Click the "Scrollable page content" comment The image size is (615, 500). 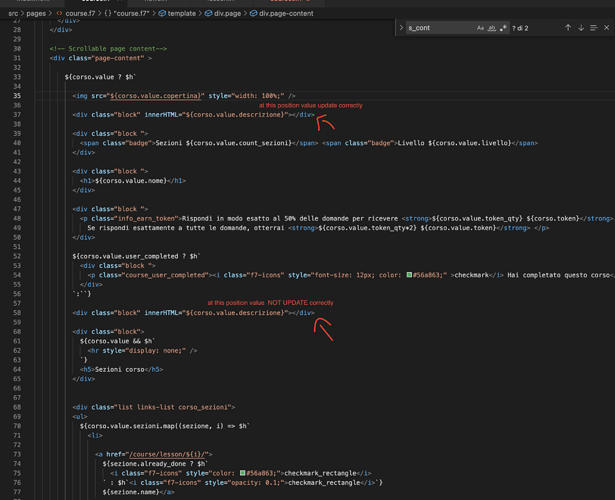coord(108,49)
